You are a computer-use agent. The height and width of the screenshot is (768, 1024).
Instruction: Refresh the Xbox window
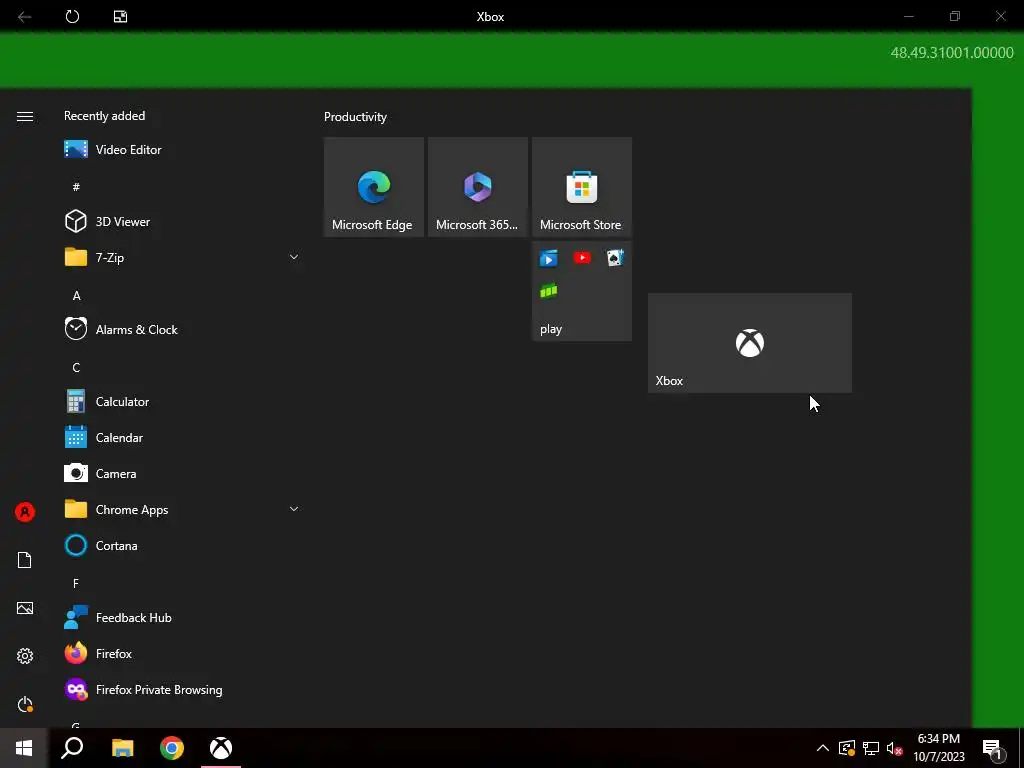point(72,16)
